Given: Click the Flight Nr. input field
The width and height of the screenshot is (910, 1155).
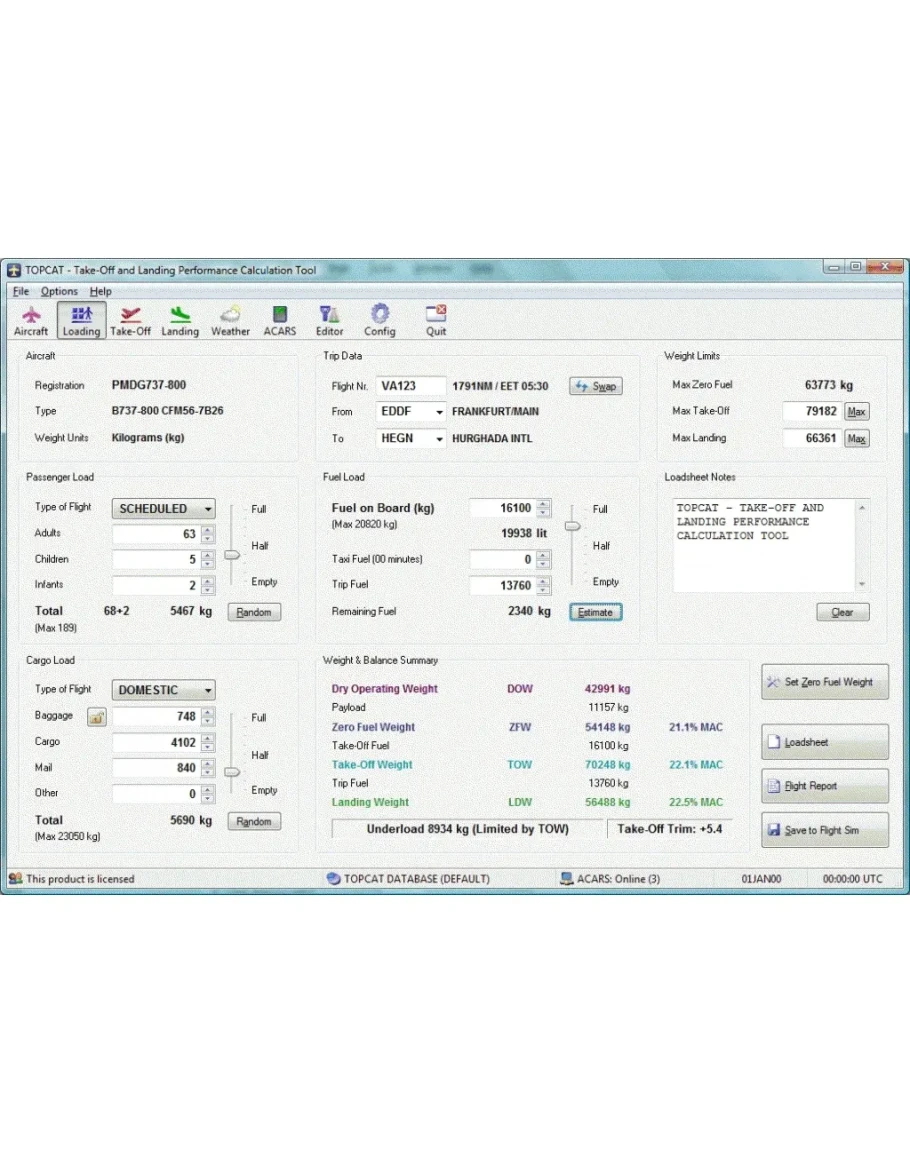Looking at the screenshot, I should coord(411,386).
